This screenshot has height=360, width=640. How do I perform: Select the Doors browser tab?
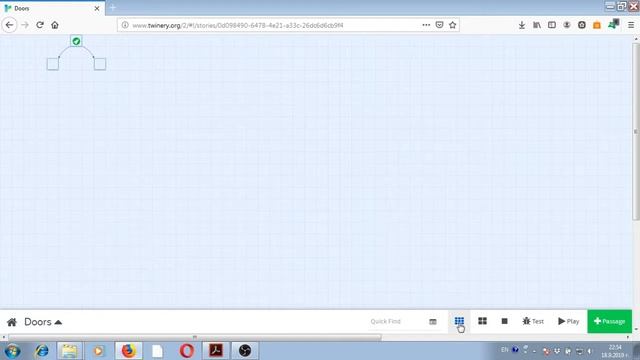click(52, 8)
